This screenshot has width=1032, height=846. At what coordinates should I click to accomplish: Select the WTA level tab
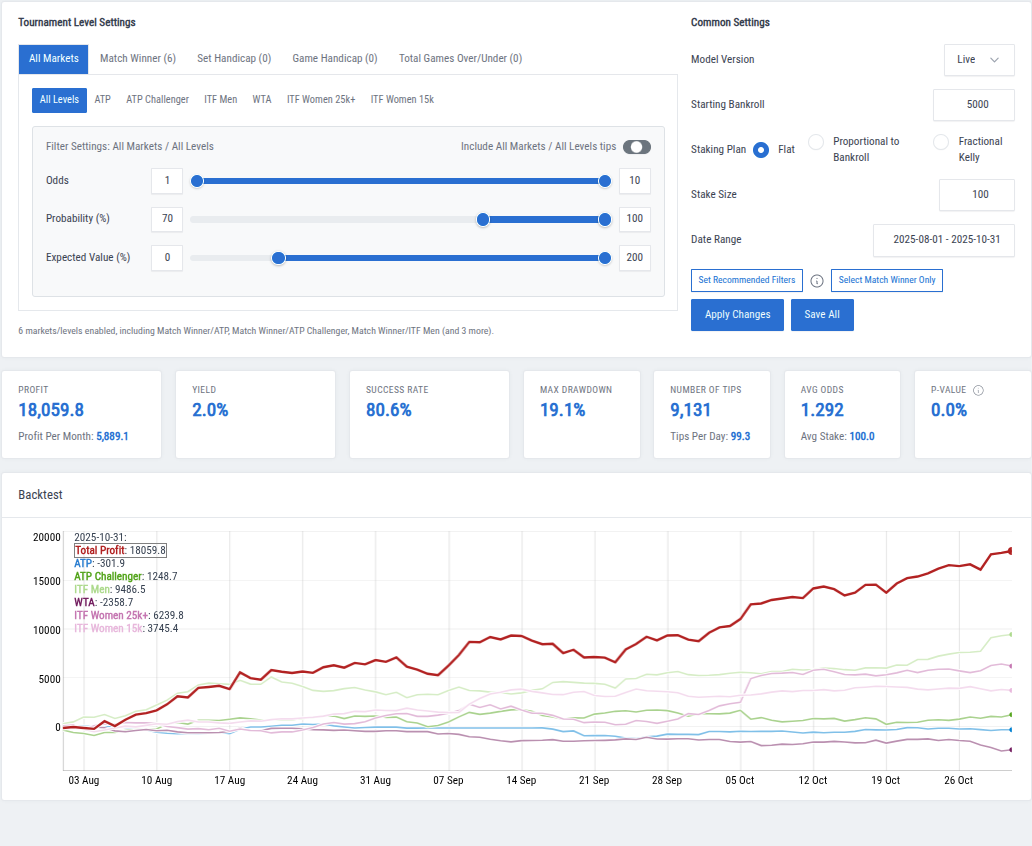(x=261, y=99)
